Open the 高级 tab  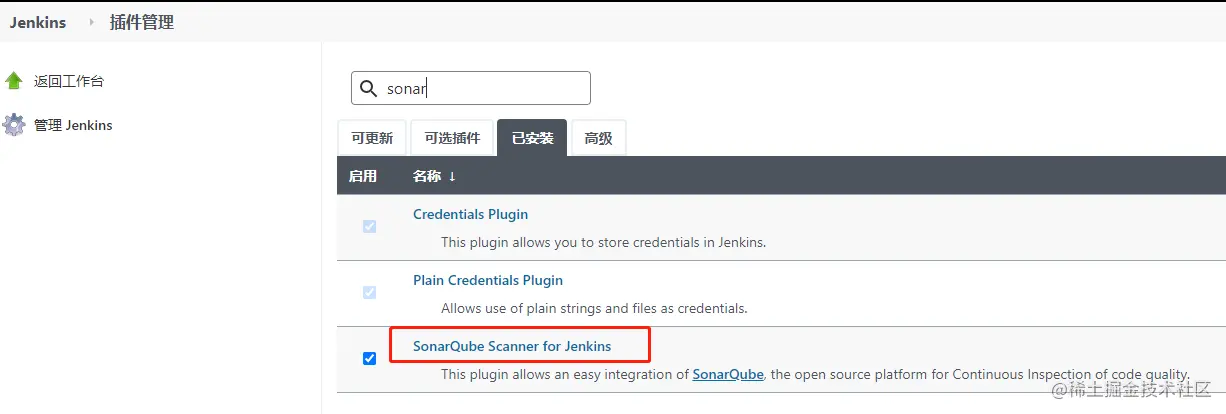pos(598,138)
